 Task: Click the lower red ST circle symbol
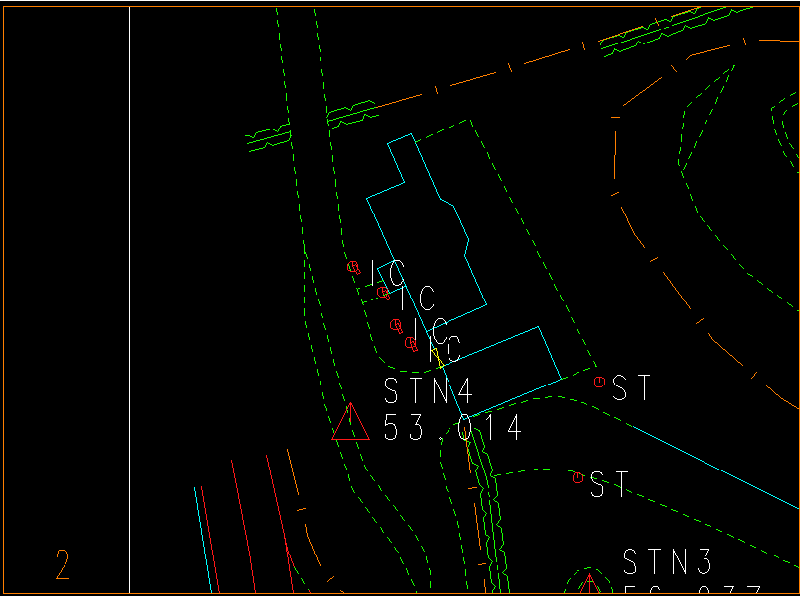tap(578, 478)
